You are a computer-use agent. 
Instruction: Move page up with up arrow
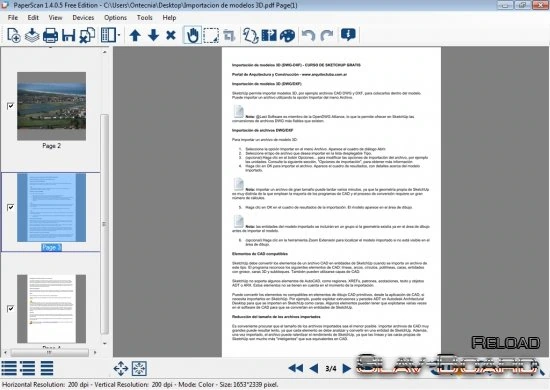point(135,35)
